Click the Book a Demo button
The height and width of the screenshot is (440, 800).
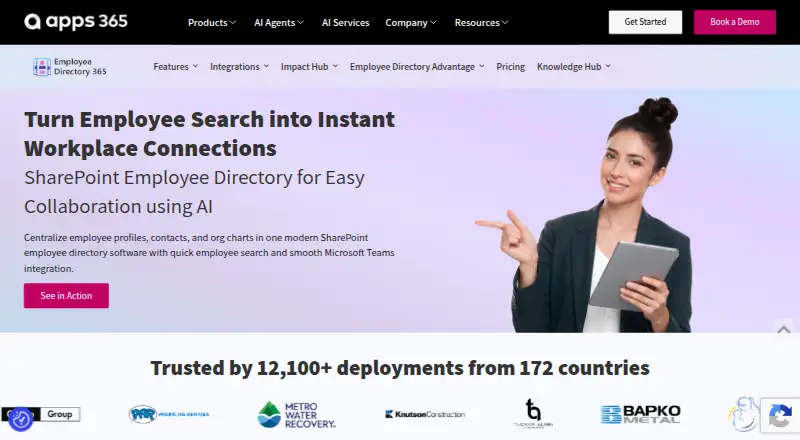click(x=735, y=22)
